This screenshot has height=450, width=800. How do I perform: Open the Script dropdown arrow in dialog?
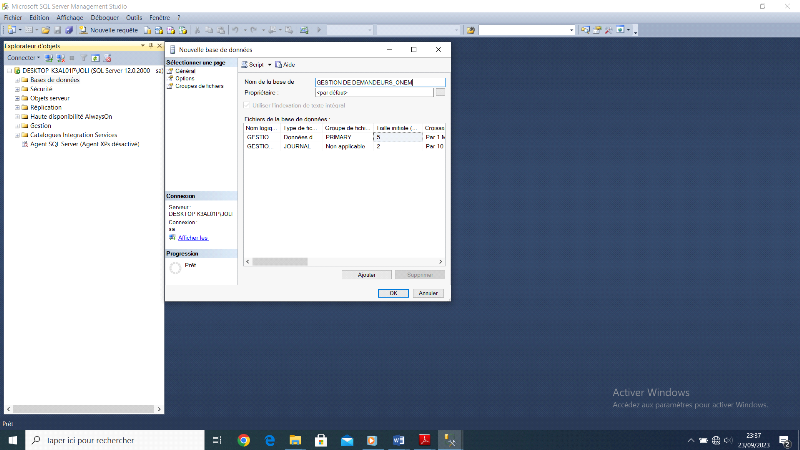click(x=269, y=65)
